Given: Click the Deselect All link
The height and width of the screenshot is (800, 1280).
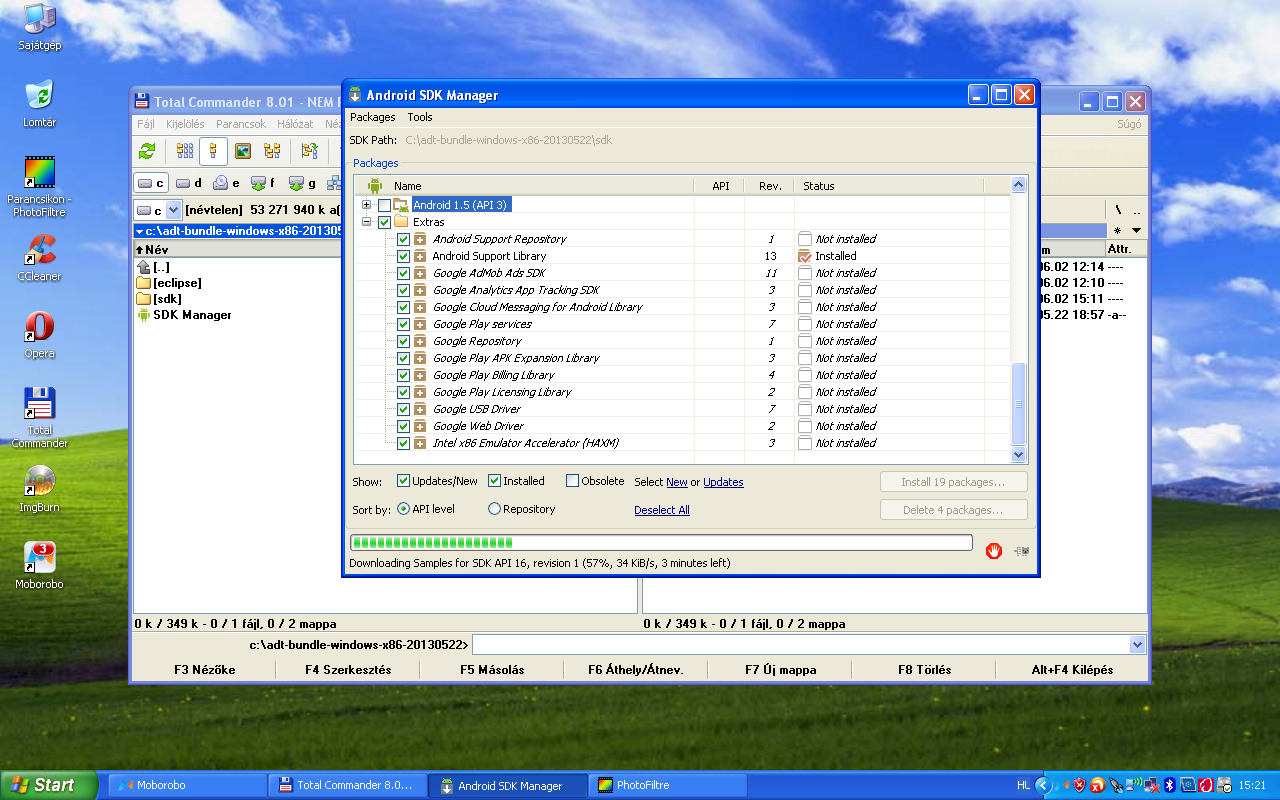Looking at the screenshot, I should [661, 510].
